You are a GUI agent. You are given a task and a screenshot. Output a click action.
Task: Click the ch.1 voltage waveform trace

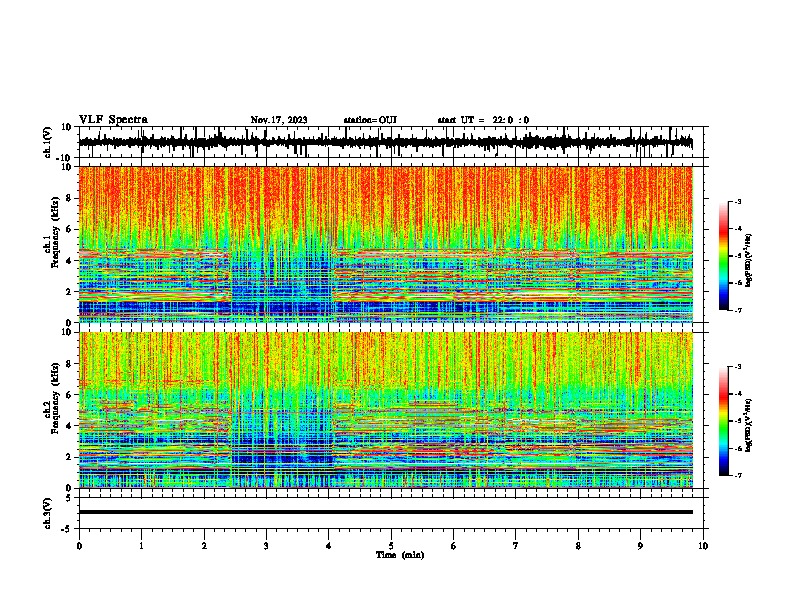coord(385,142)
